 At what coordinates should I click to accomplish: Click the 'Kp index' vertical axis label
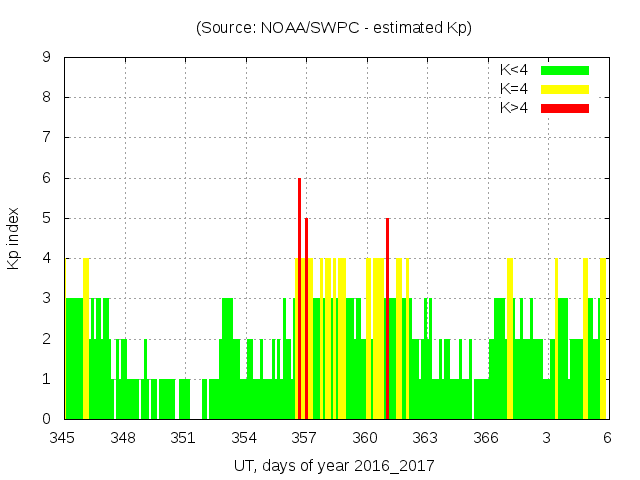pos(14,238)
